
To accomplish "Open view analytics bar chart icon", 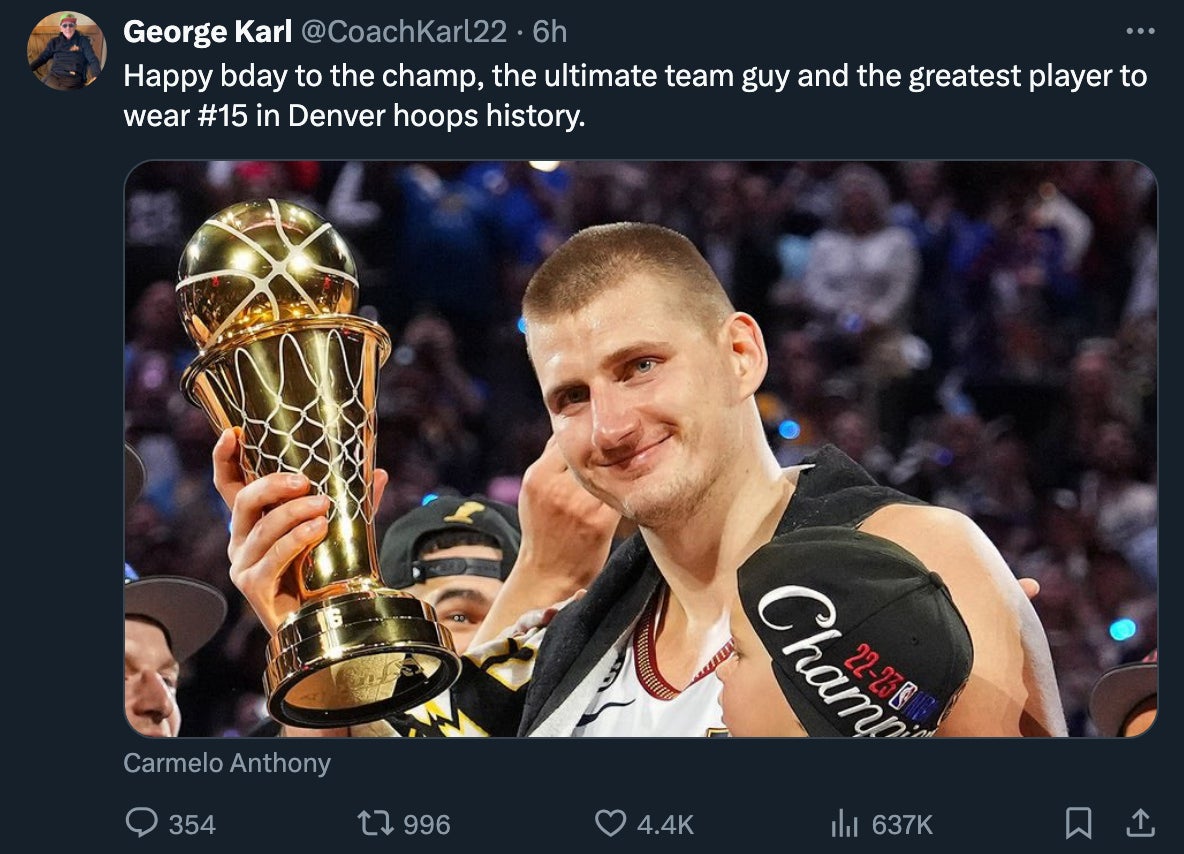I will pos(844,823).
